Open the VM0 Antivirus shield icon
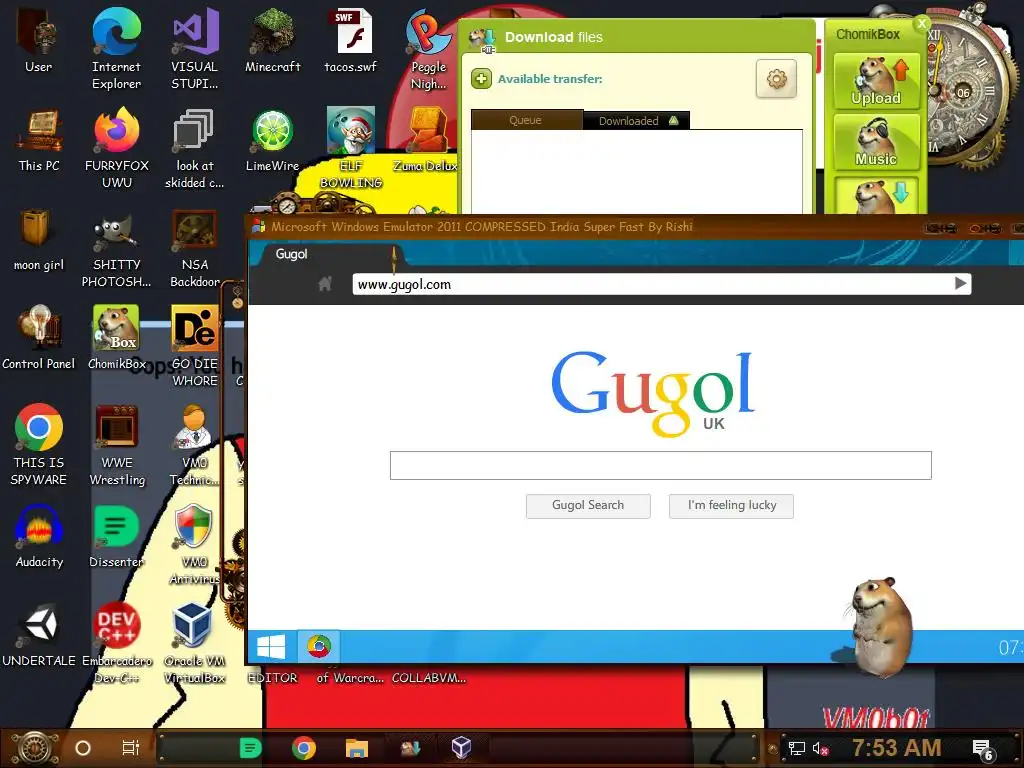 (x=195, y=543)
